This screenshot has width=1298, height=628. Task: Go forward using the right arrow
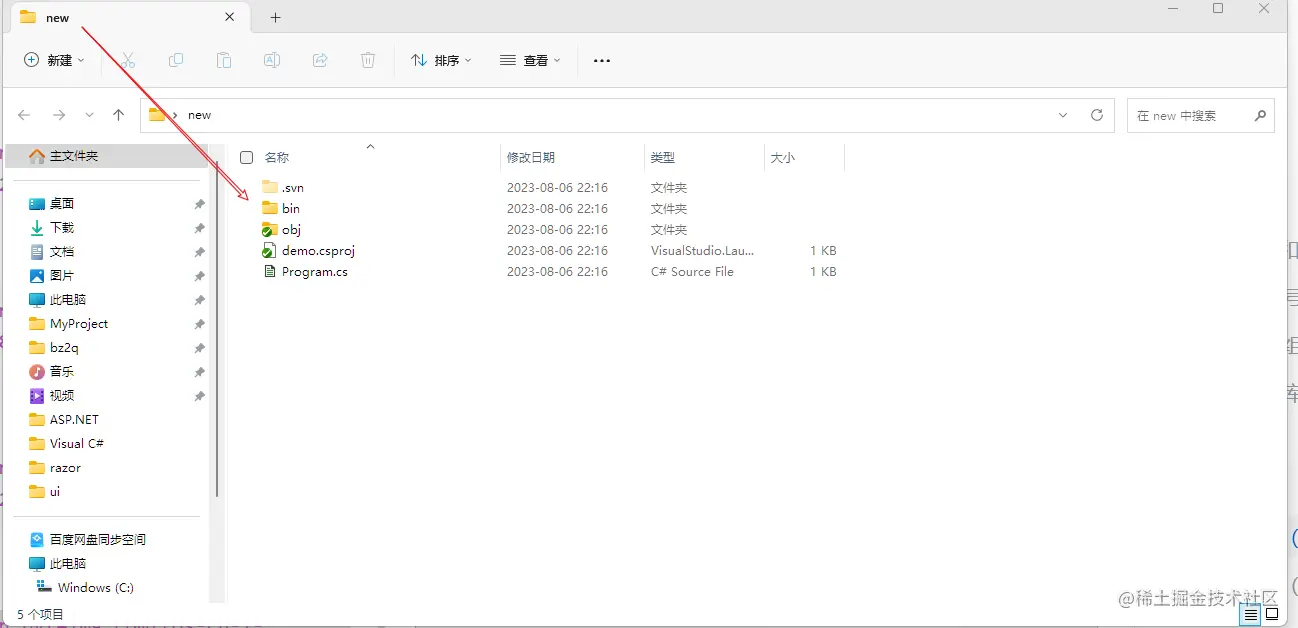click(59, 115)
